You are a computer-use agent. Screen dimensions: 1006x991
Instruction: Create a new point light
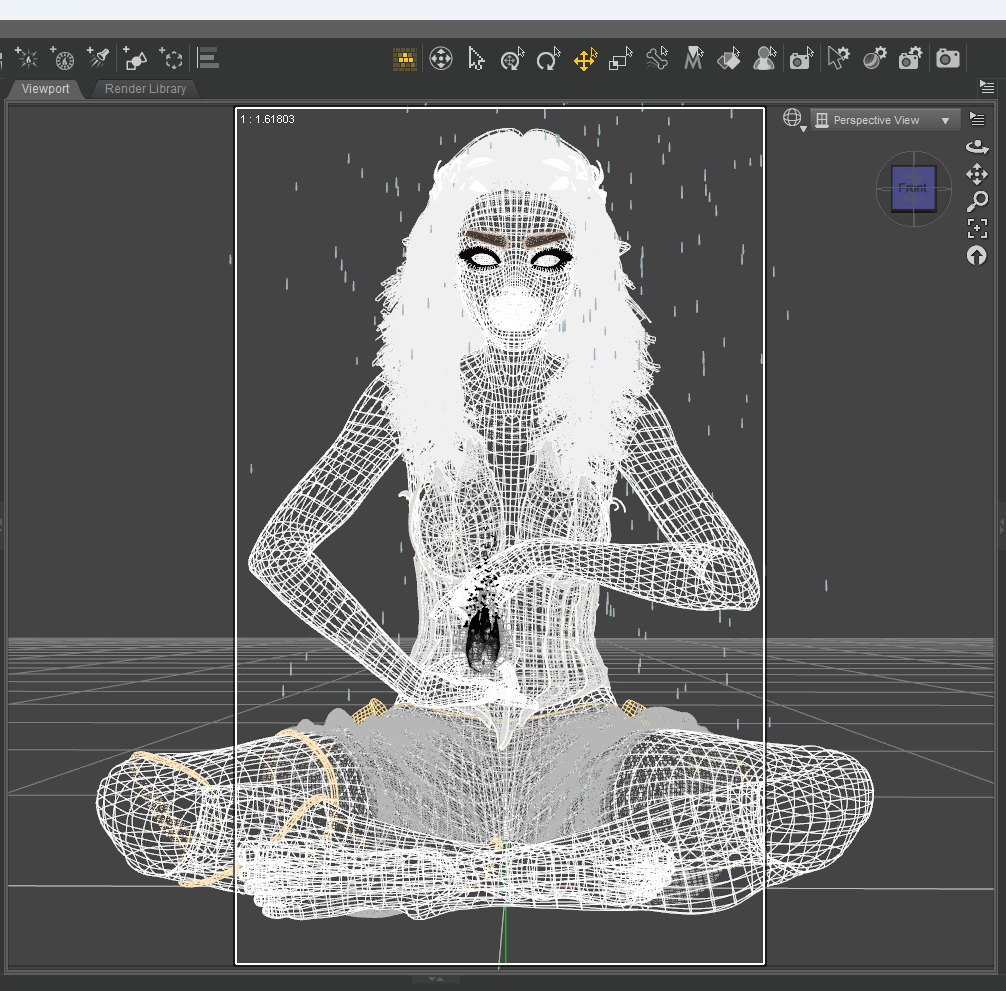click(27, 58)
